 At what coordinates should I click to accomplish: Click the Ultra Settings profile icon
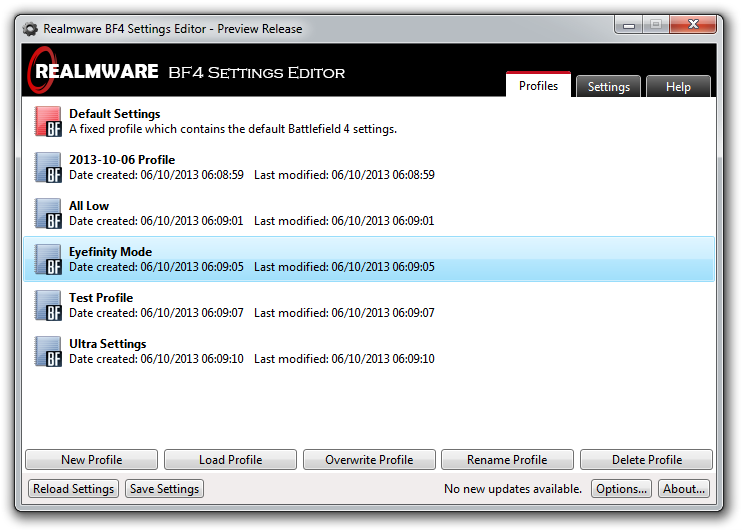(x=48, y=351)
